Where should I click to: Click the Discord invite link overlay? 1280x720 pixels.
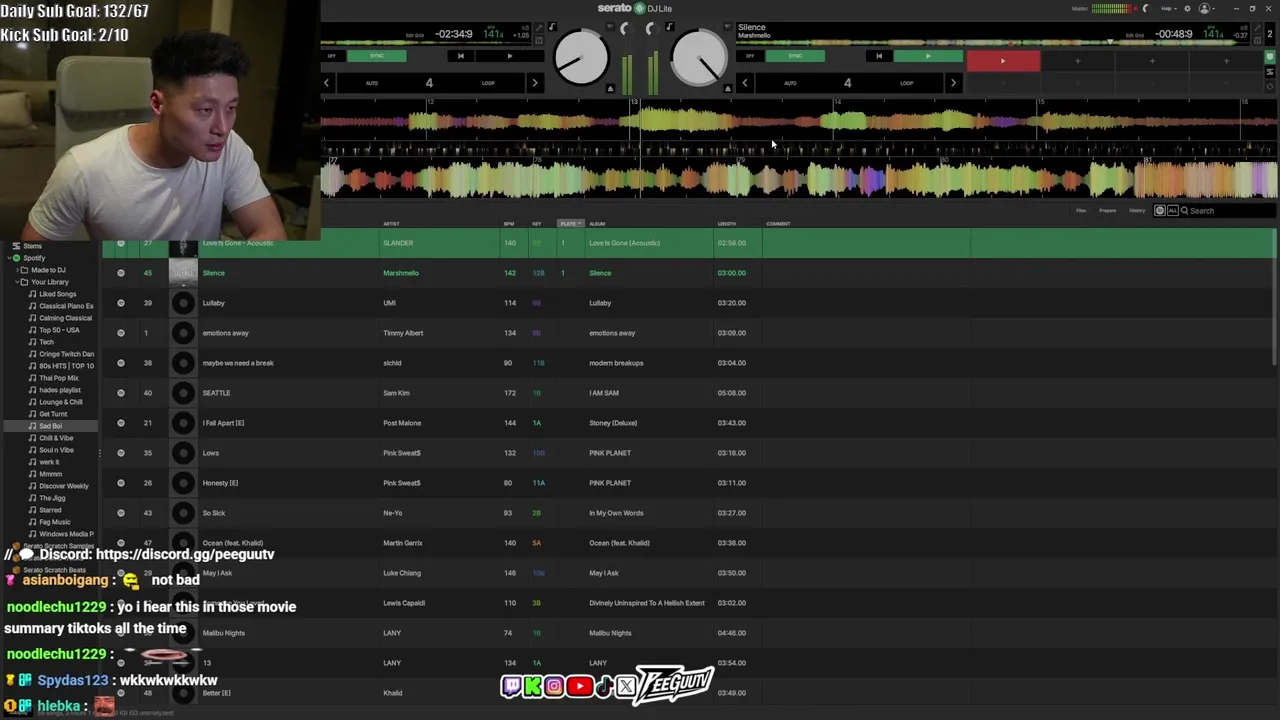[x=185, y=554]
